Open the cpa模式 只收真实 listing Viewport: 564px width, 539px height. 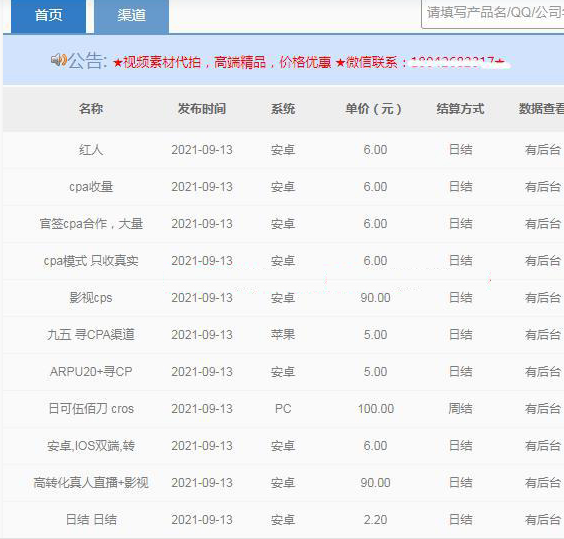tap(91, 261)
